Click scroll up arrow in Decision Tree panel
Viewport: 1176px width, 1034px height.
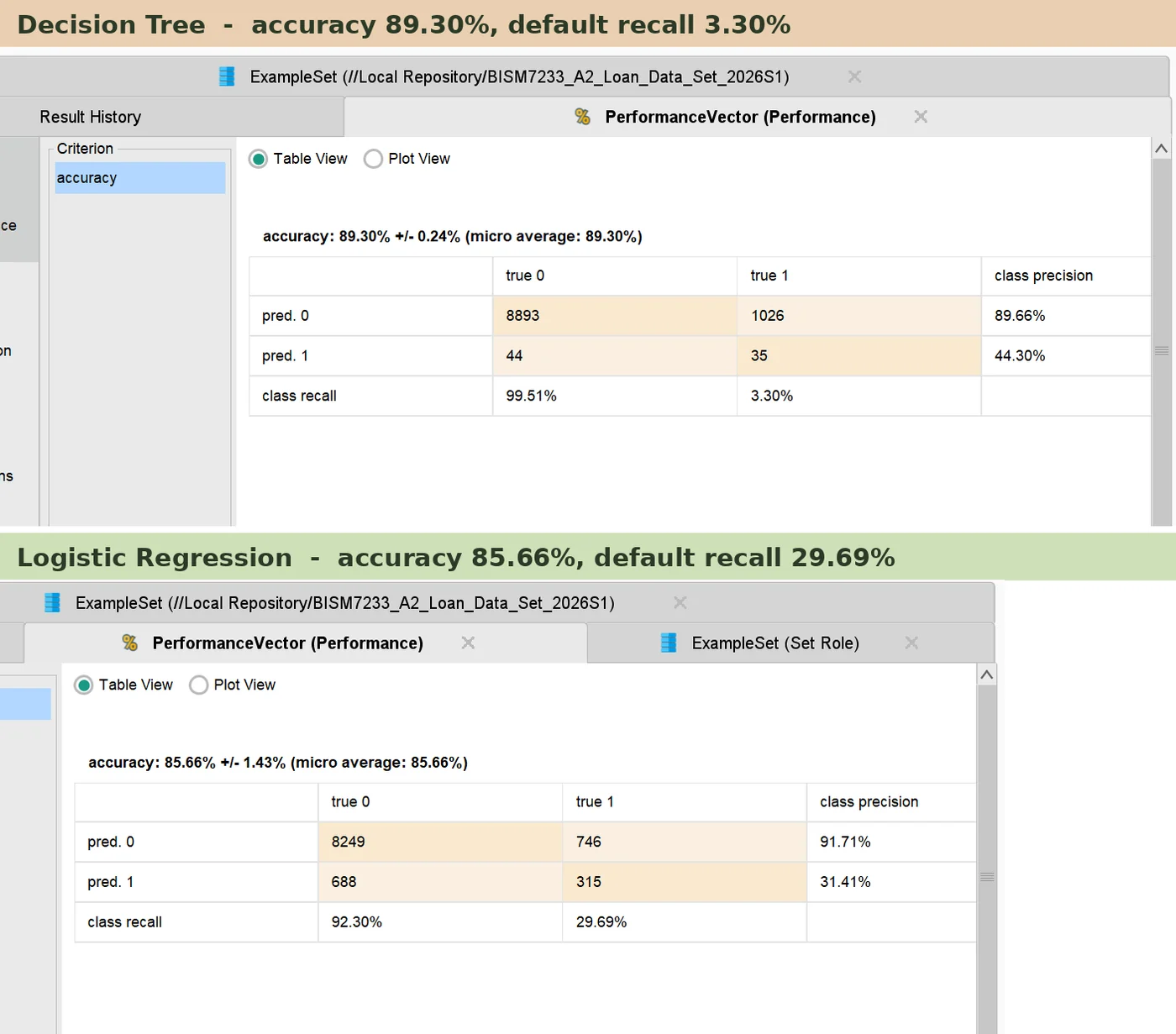click(x=1162, y=149)
